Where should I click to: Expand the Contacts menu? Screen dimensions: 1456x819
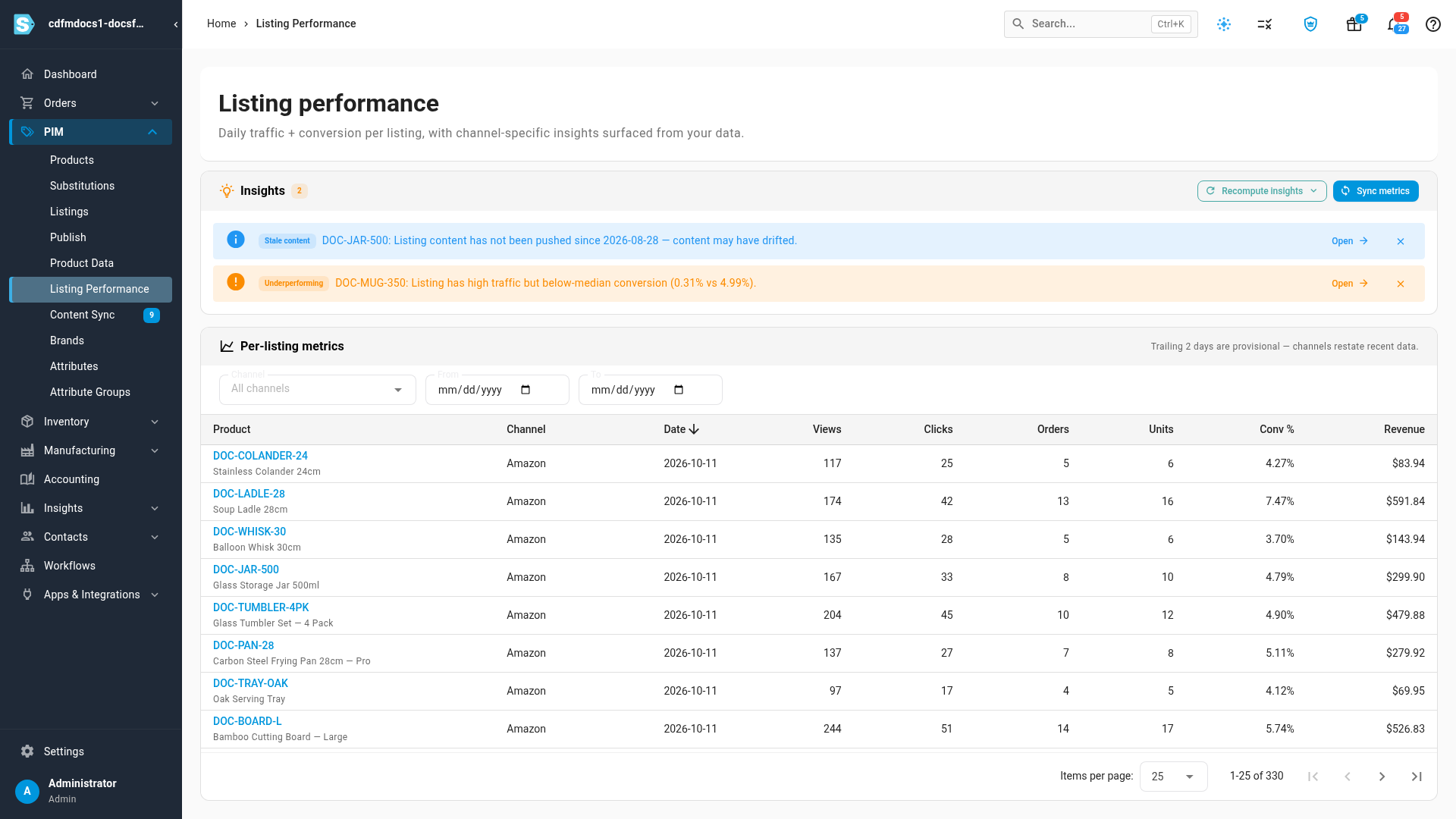click(x=91, y=537)
